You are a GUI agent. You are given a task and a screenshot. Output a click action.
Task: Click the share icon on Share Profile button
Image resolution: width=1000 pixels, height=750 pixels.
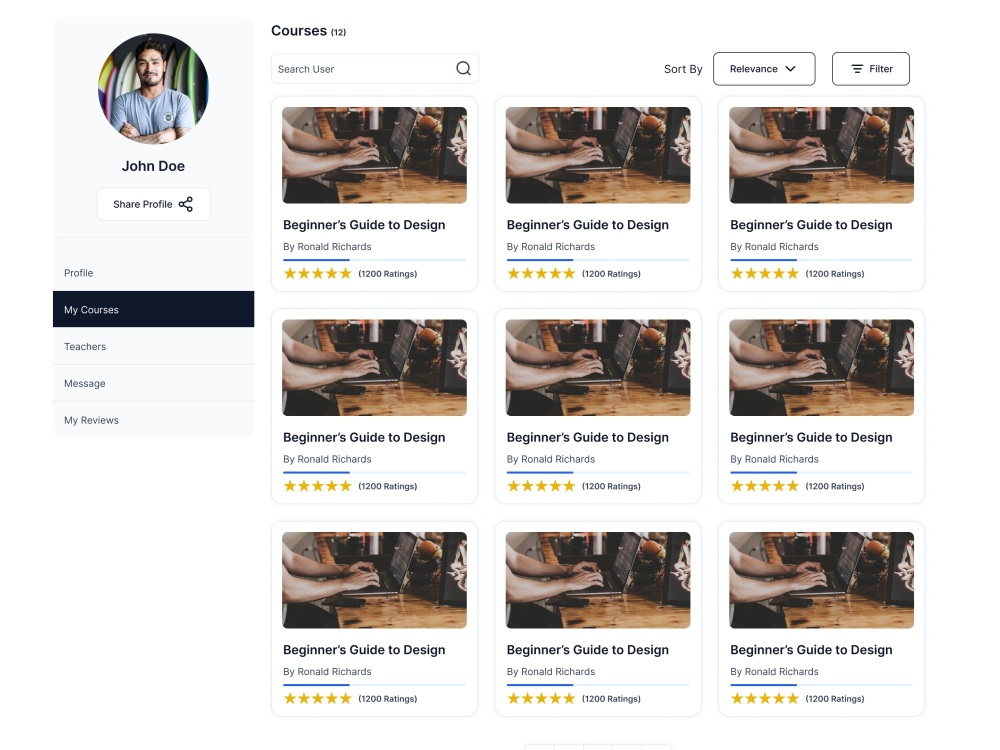click(x=186, y=203)
